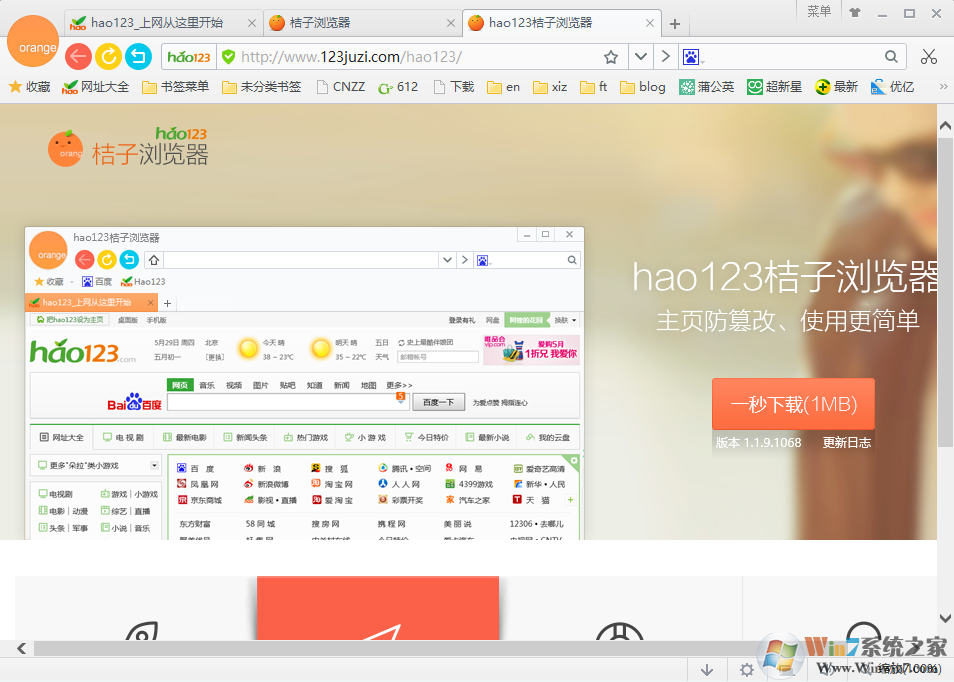Viewport: 954px width, 682px height.
Task: Click the hao123 quick-access icon beside address bar
Action: (188, 57)
